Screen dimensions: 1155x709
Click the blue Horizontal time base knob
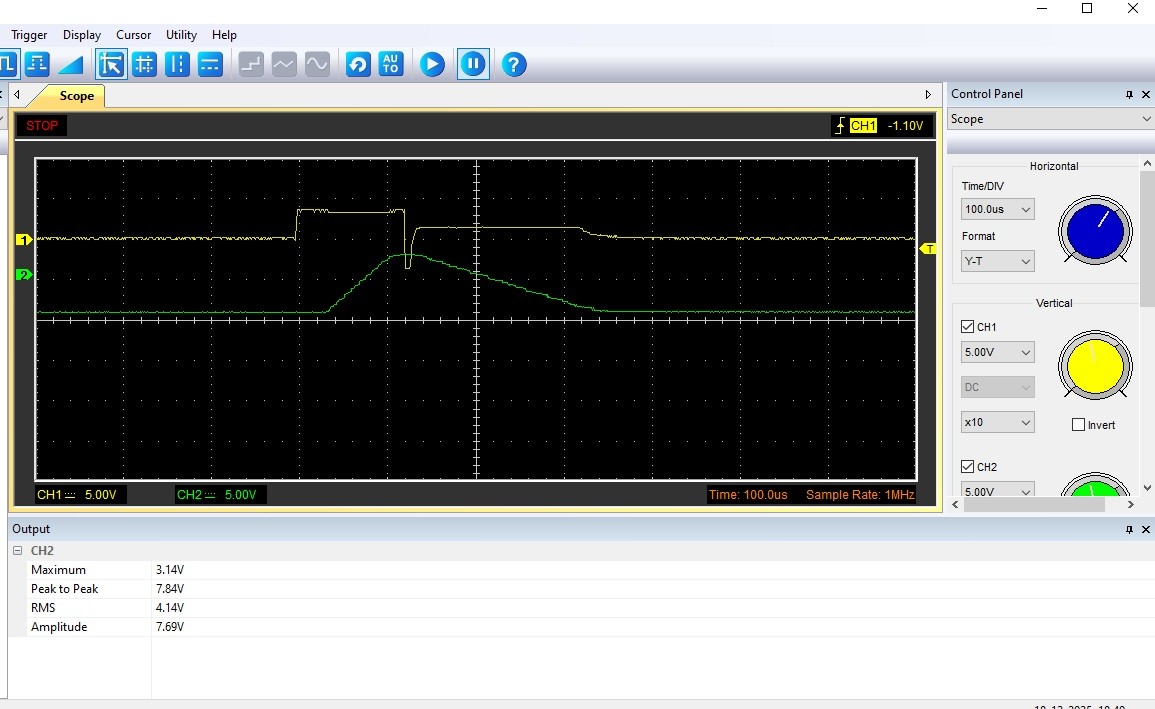coord(1095,229)
